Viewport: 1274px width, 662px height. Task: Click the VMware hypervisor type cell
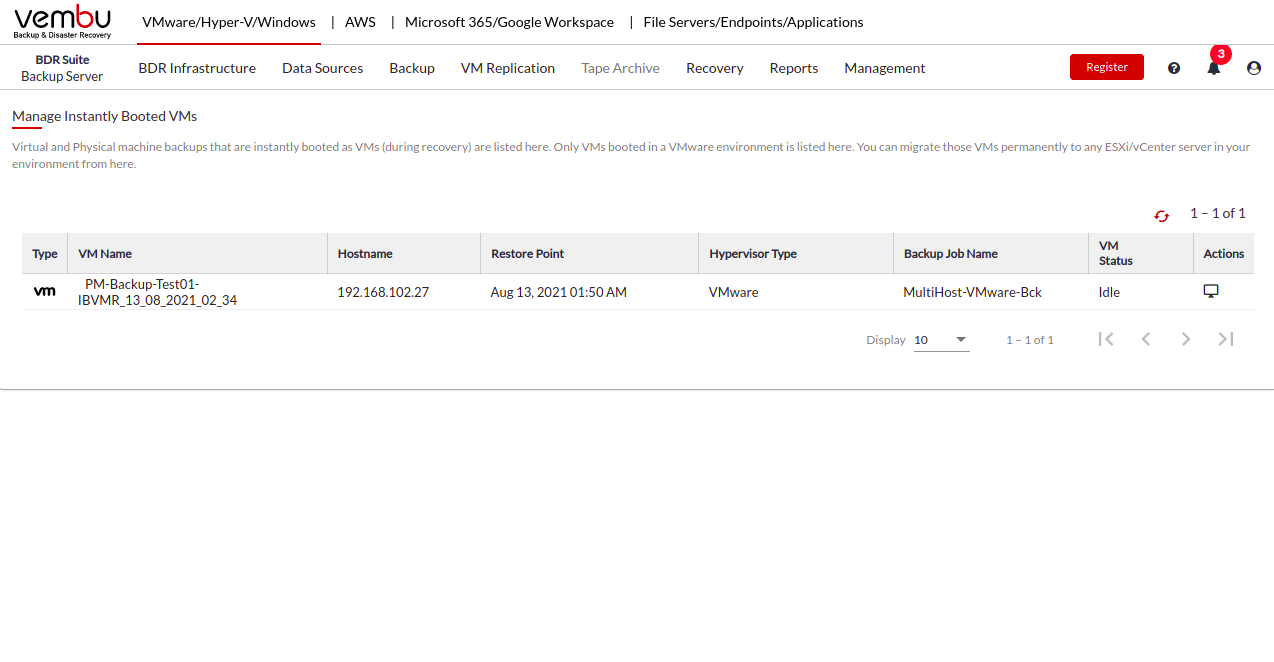pyautogui.click(x=734, y=292)
